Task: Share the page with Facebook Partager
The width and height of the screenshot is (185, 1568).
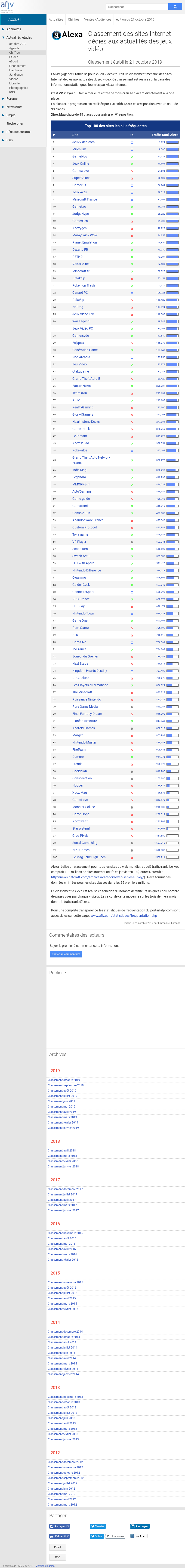Action: (x=60, y=1525)
